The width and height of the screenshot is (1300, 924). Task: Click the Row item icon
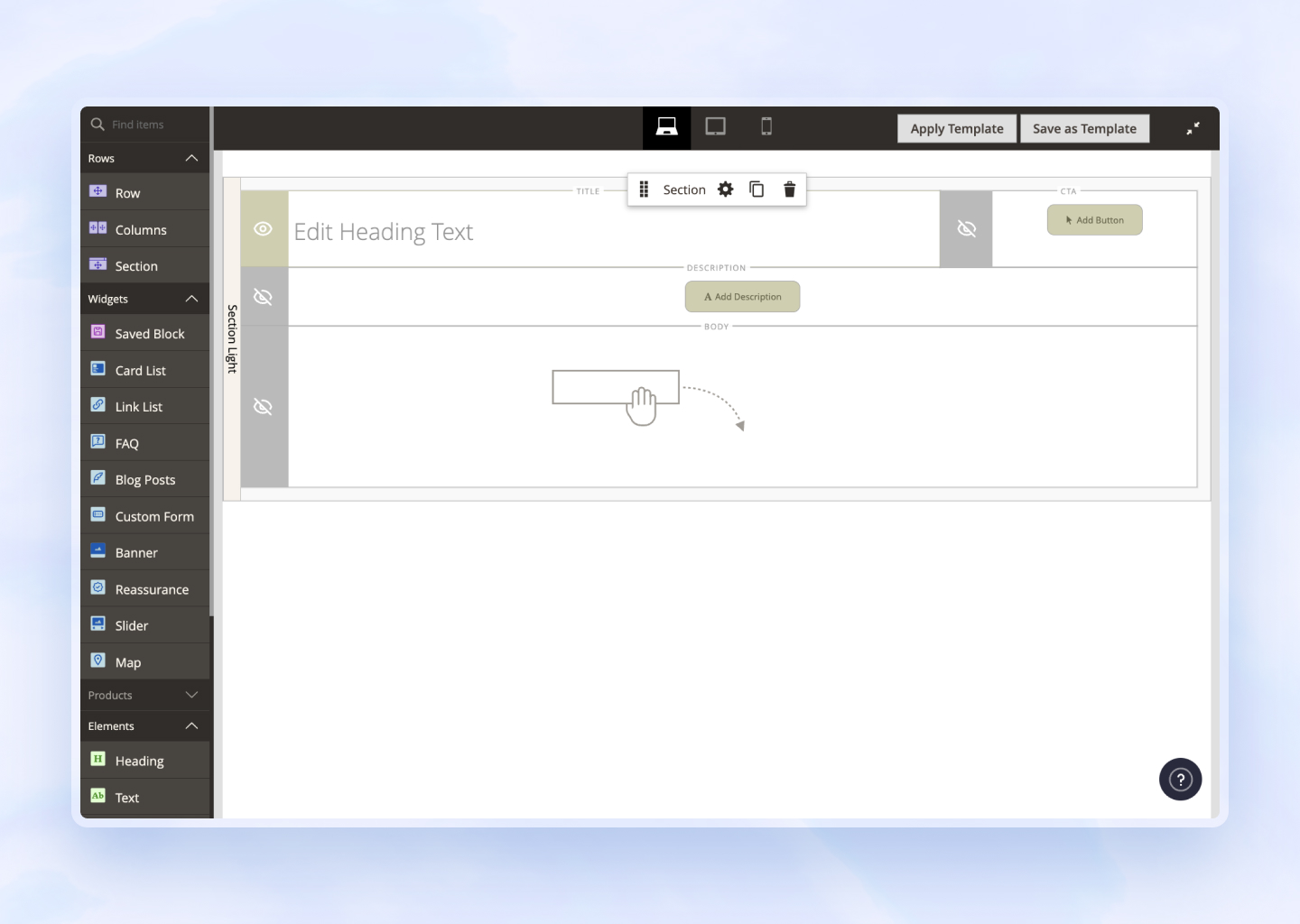pos(98,191)
